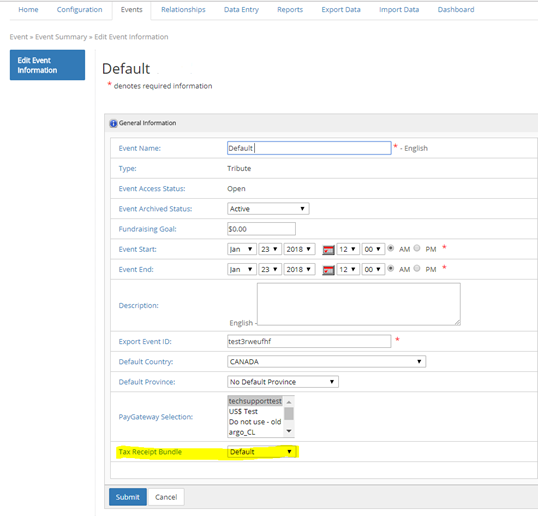This screenshot has width=538, height=516.
Task: Open the Configuration tab
Action: [x=80, y=10]
